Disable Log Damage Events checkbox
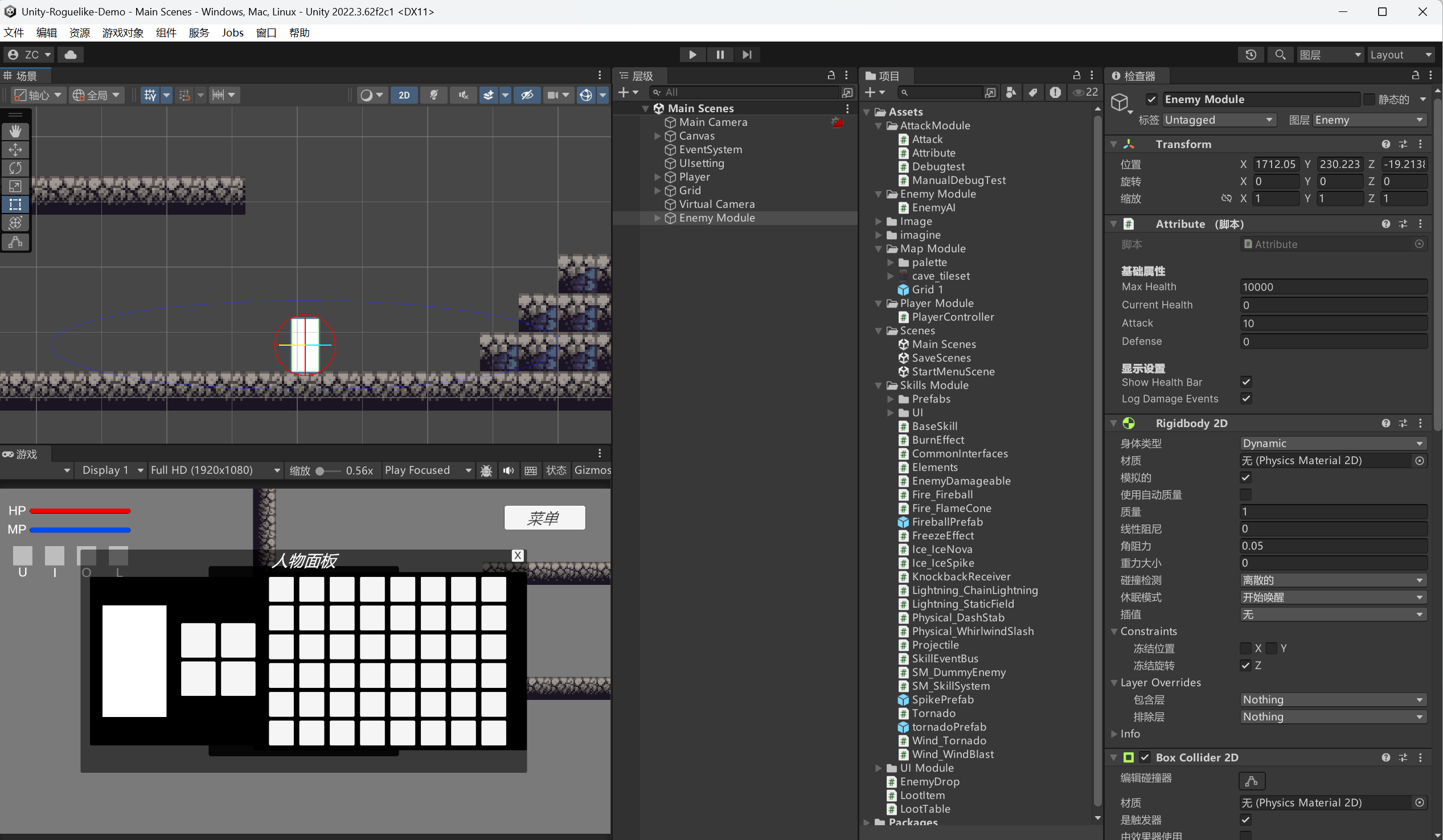The width and height of the screenshot is (1443, 840). (1245, 399)
